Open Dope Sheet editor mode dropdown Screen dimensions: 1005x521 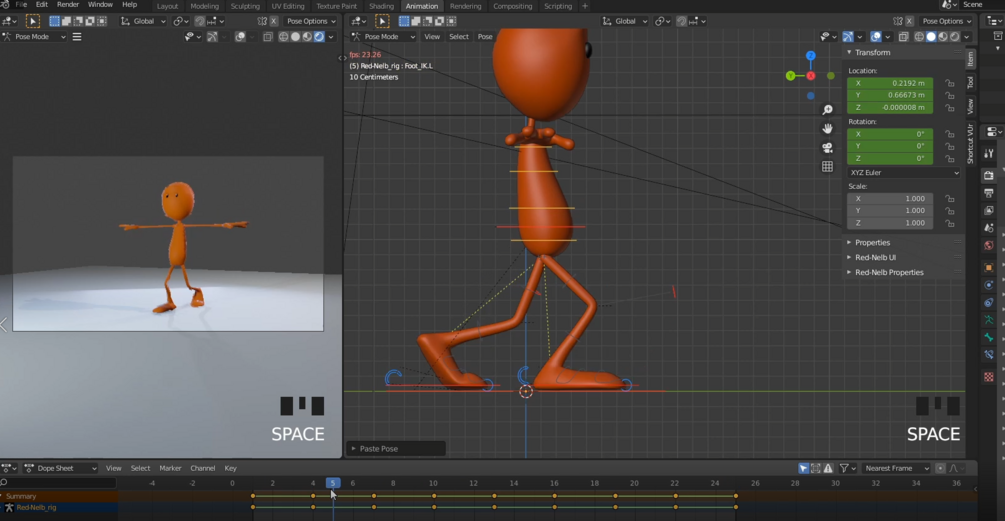tap(60, 468)
